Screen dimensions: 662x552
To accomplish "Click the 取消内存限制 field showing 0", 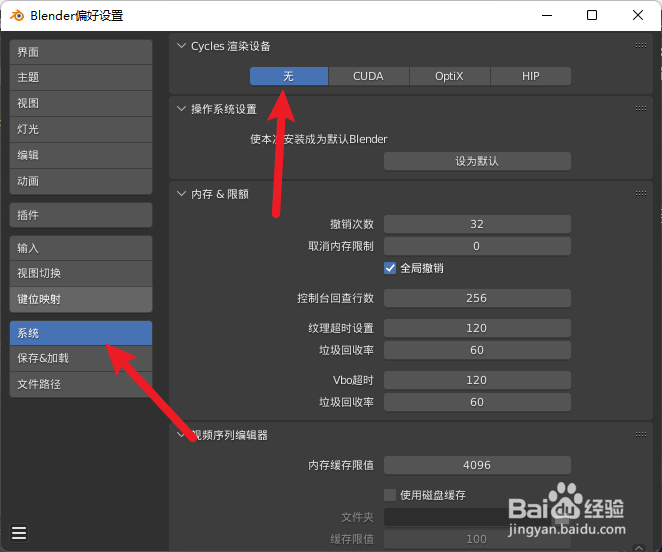I will point(477,246).
